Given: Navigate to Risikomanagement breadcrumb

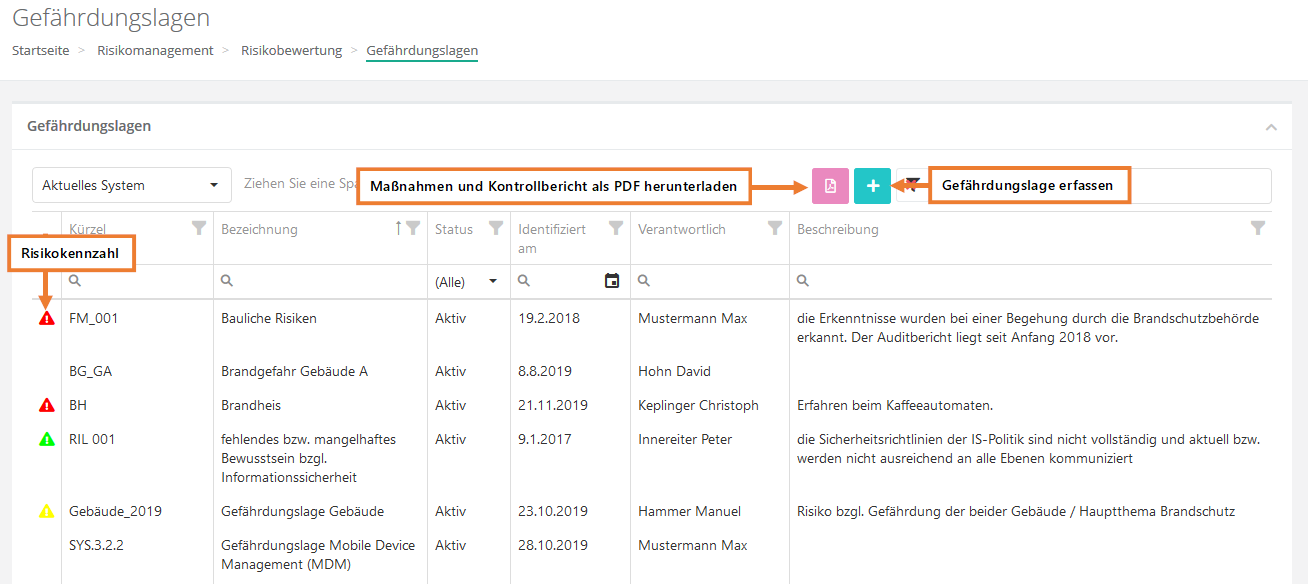Looking at the screenshot, I should (x=155, y=50).
